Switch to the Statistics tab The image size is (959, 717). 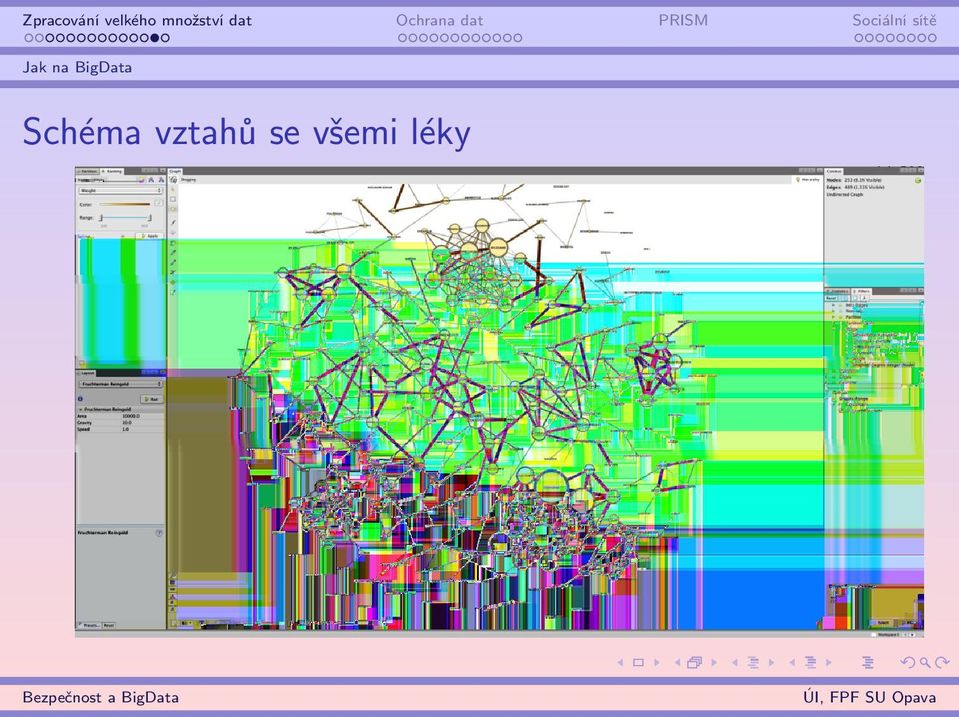coord(837,291)
